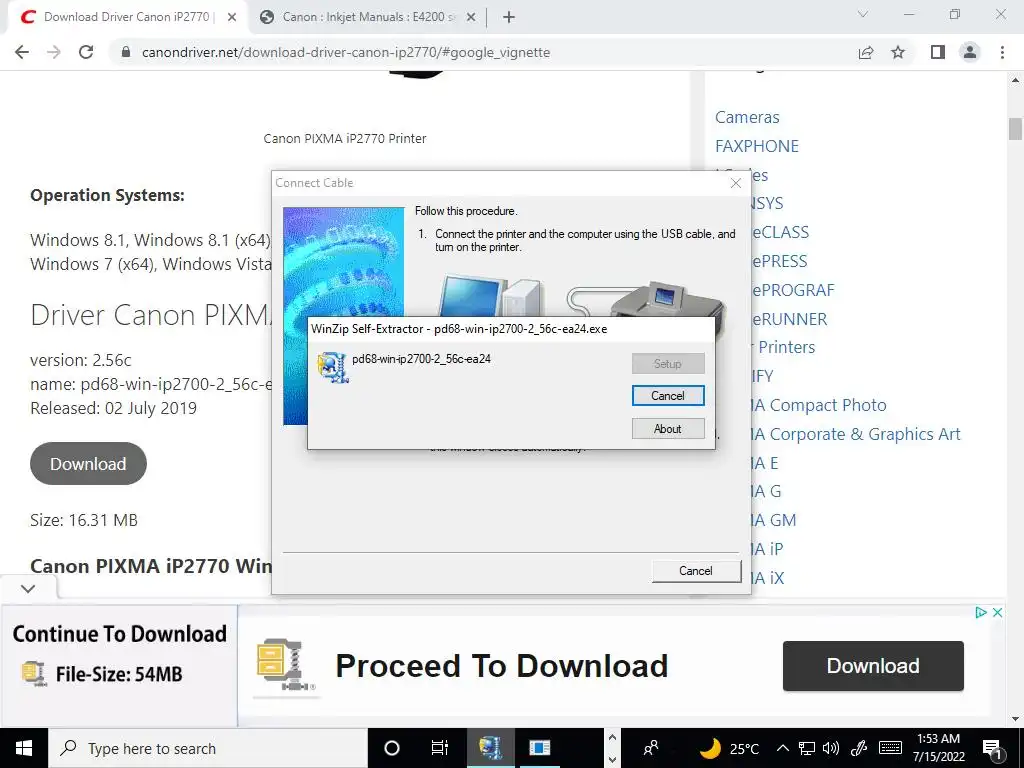Image resolution: width=1024 pixels, height=768 pixels.
Task: Open weather widget showing 25°C
Action: pos(729,748)
